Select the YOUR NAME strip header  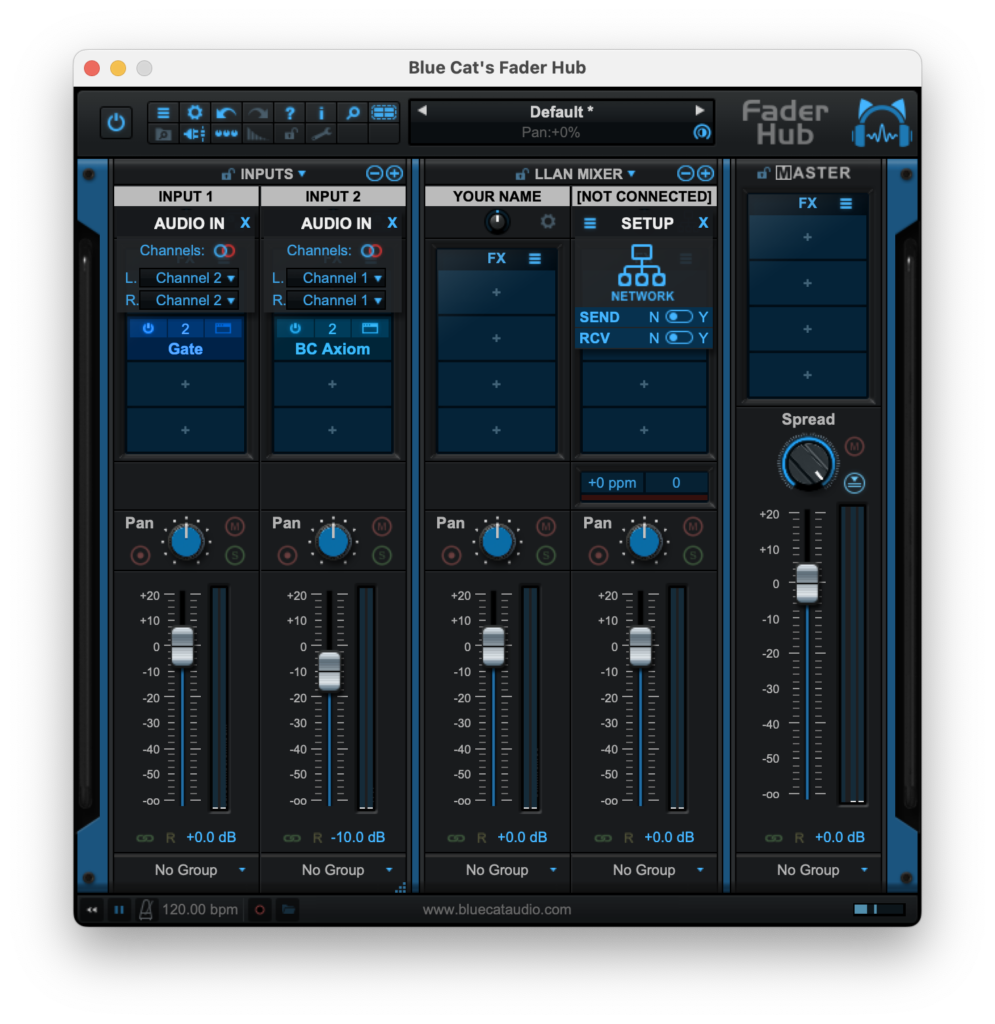tap(497, 196)
